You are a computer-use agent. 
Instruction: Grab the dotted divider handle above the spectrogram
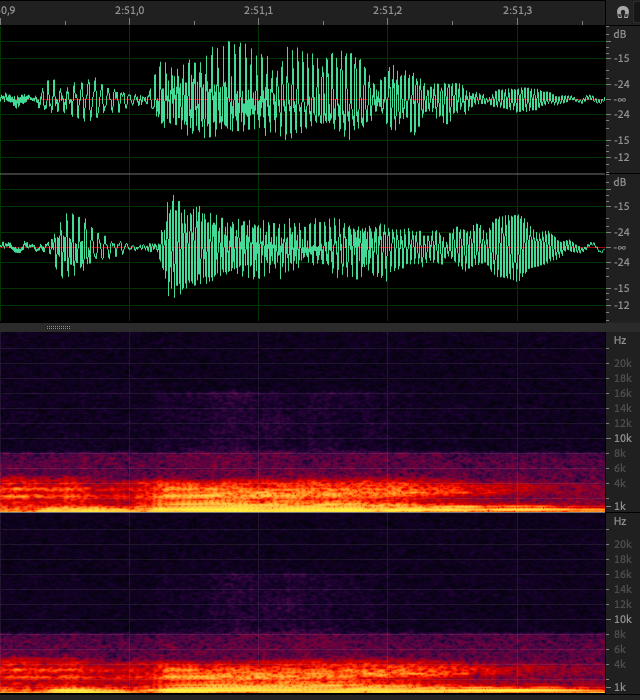(58, 327)
